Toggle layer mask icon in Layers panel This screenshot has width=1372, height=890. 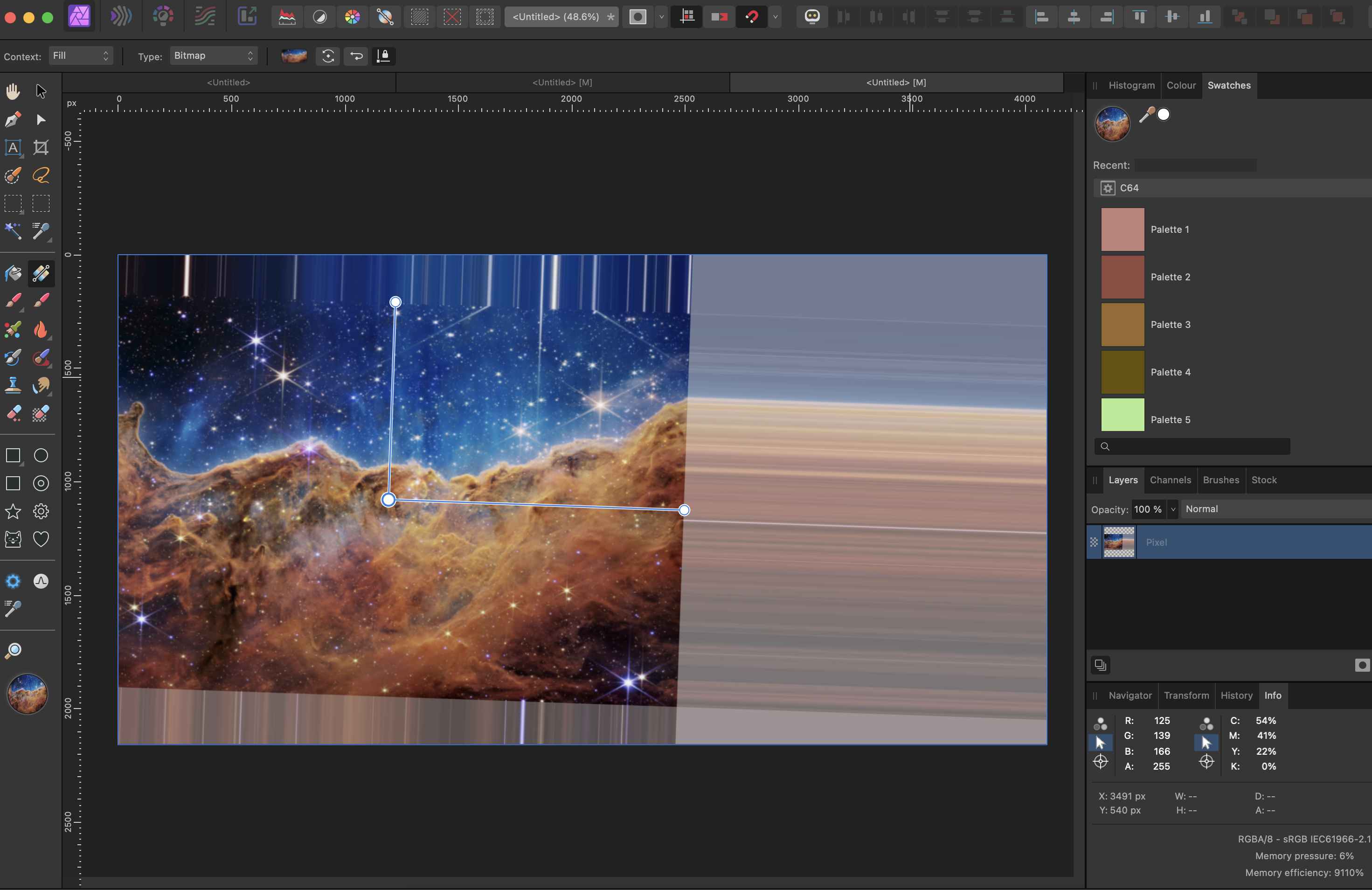point(1362,665)
